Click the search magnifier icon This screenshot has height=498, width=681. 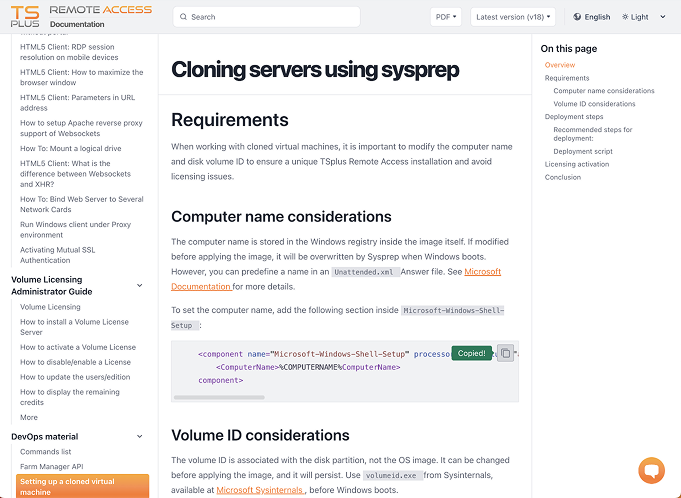coord(183,17)
